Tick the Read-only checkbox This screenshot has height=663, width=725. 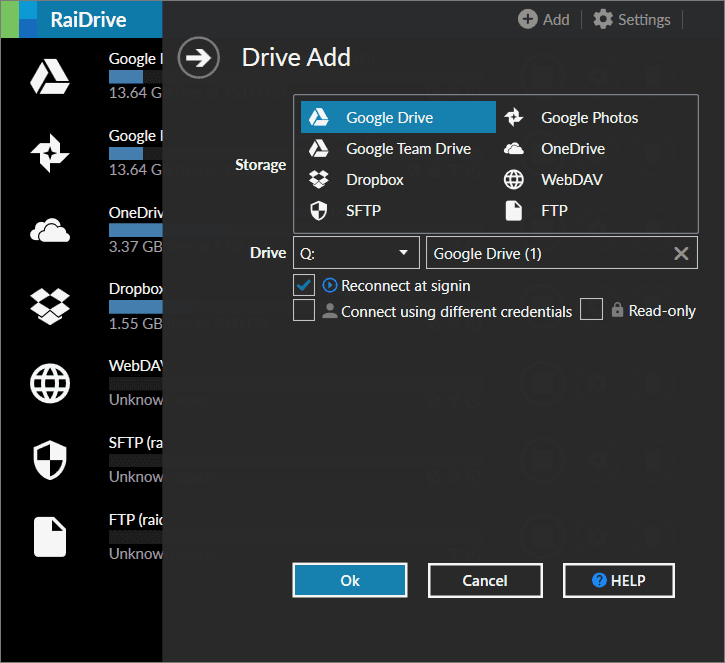tap(592, 310)
